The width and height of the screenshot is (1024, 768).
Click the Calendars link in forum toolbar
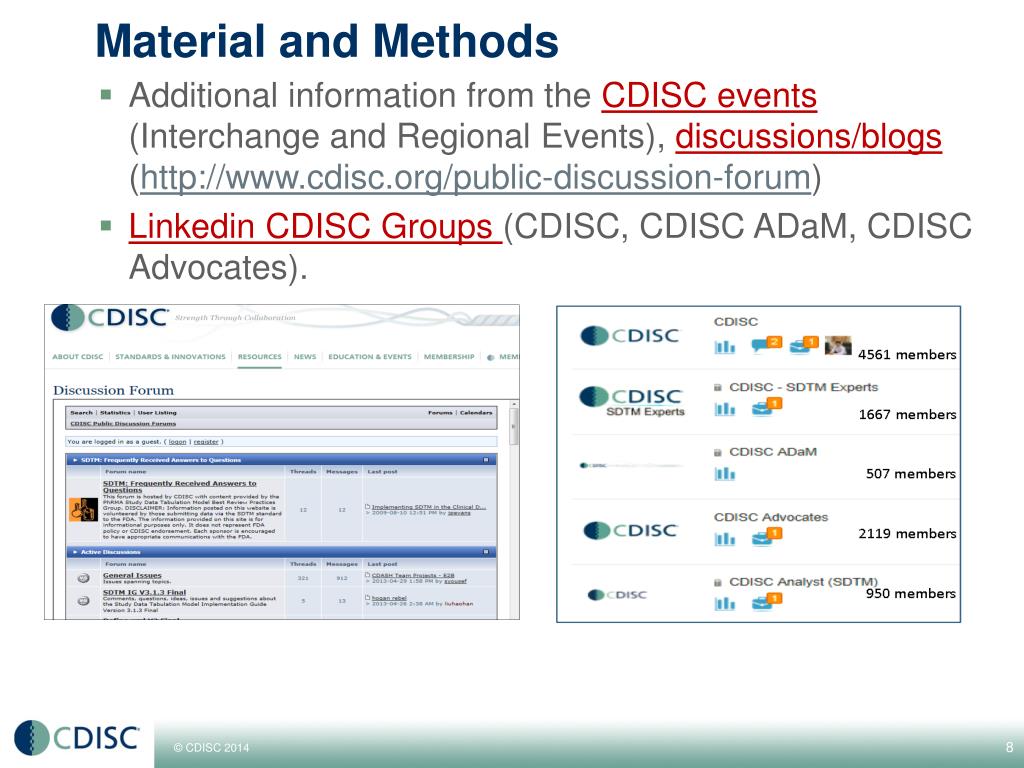pyautogui.click(x=476, y=413)
